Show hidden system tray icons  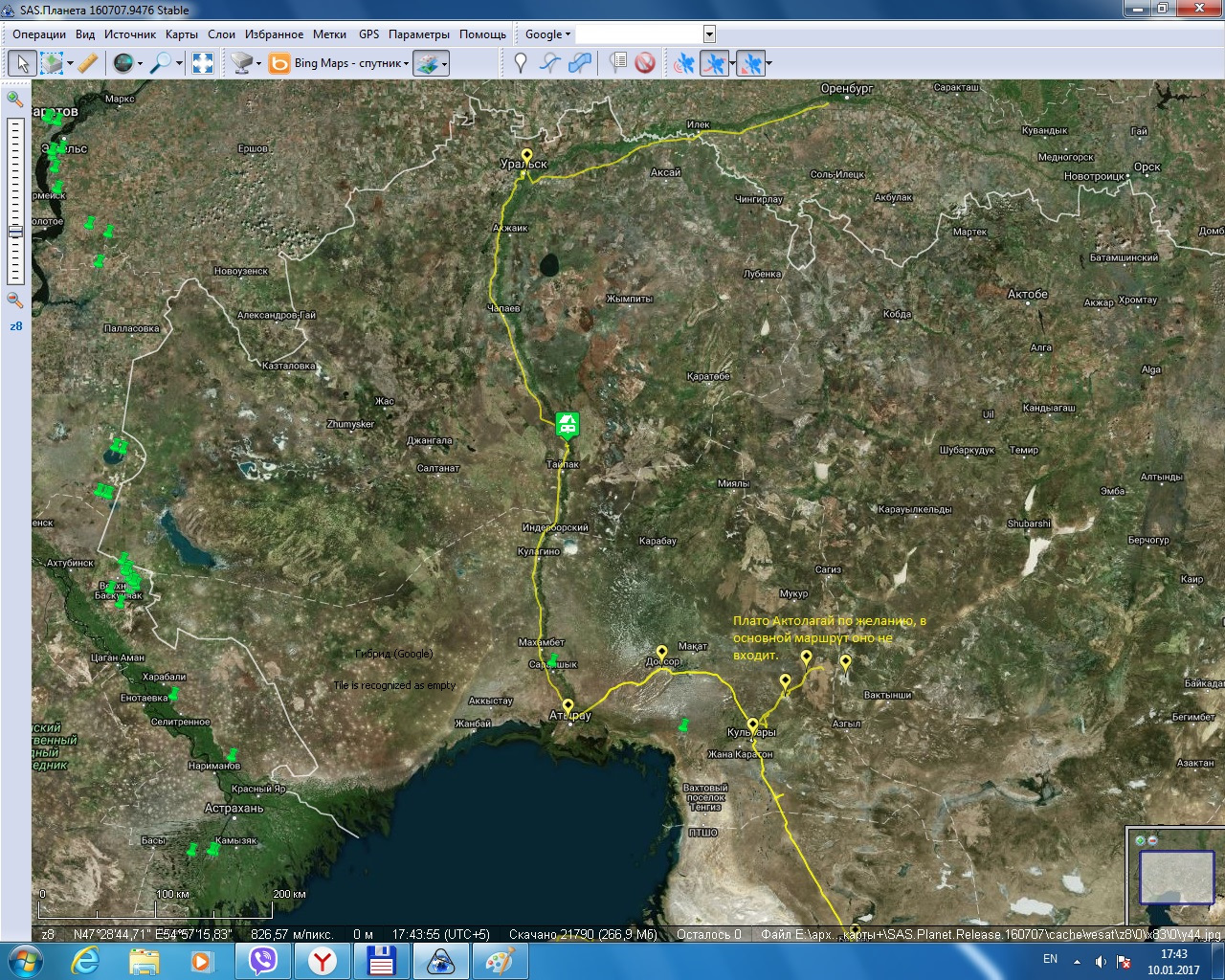(1078, 961)
